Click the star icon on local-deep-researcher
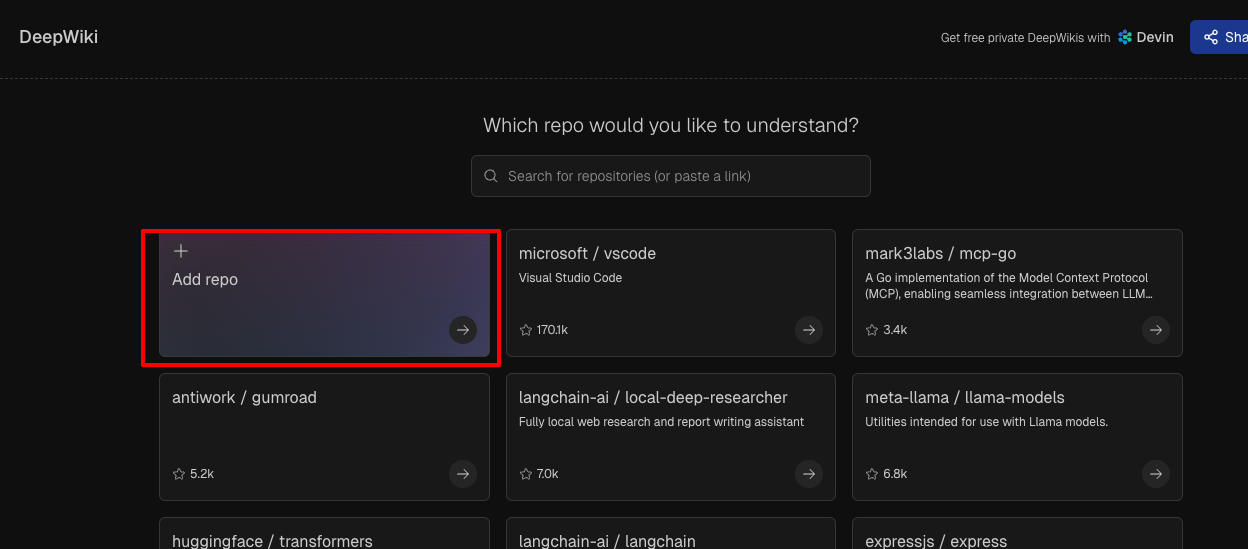Viewport: 1248px width, 549px height. [x=526, y=474]
